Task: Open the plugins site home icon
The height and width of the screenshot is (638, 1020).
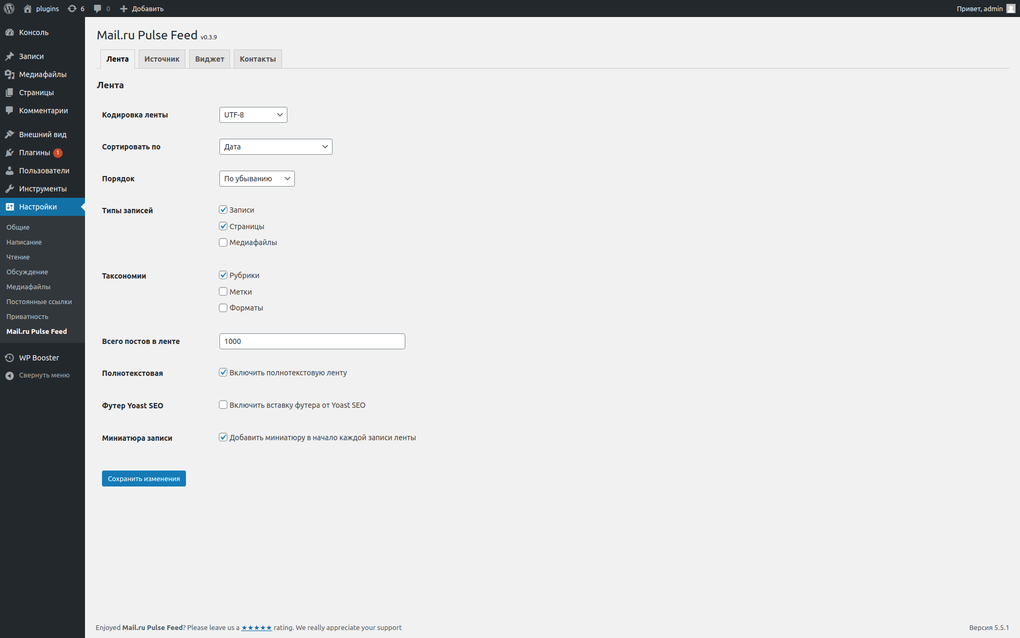Action: (x=27, y=8)
